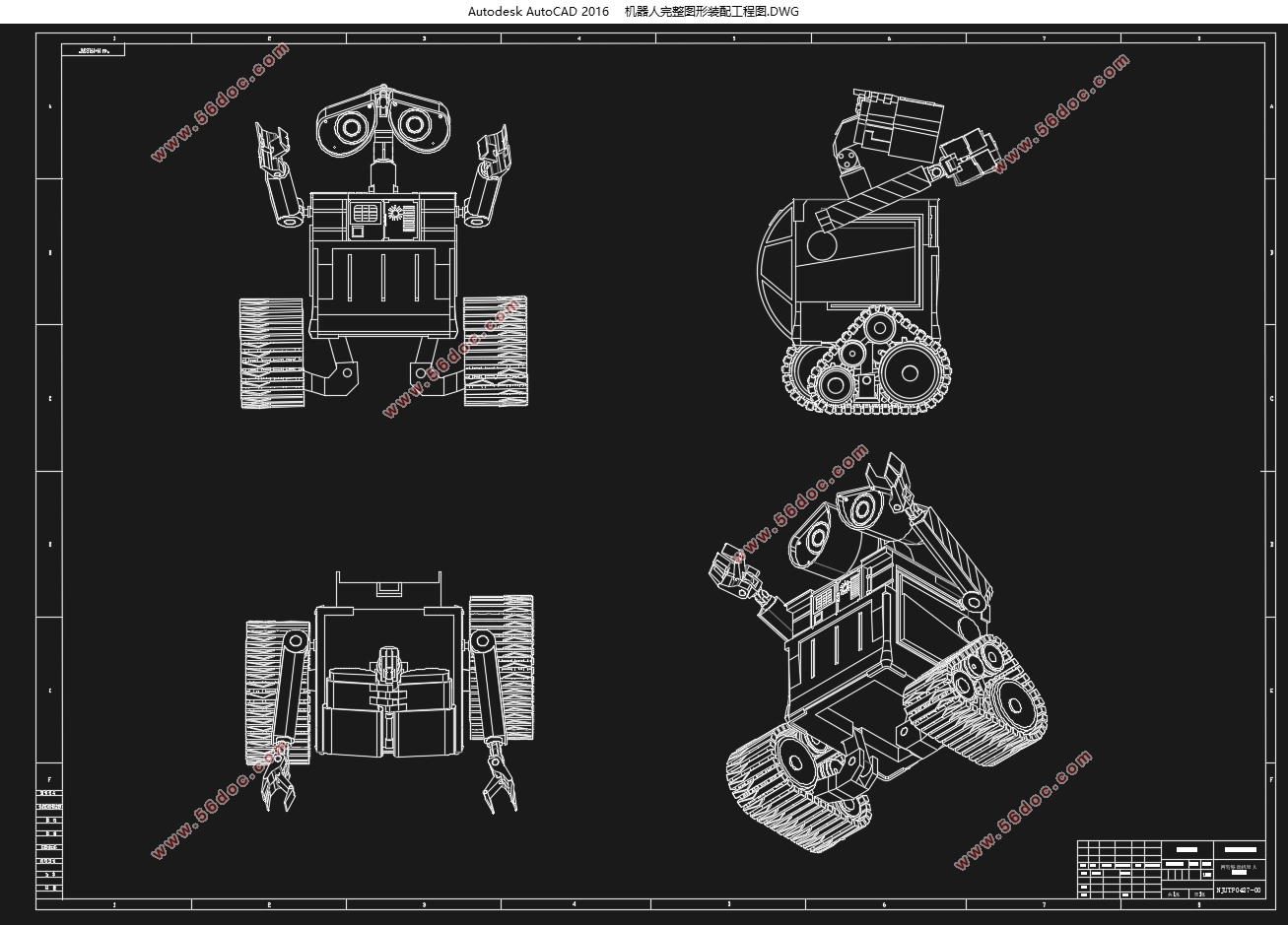
Task: Click drawing number NJUTP0427-00 in title block
Action: tap(1239, 890)
